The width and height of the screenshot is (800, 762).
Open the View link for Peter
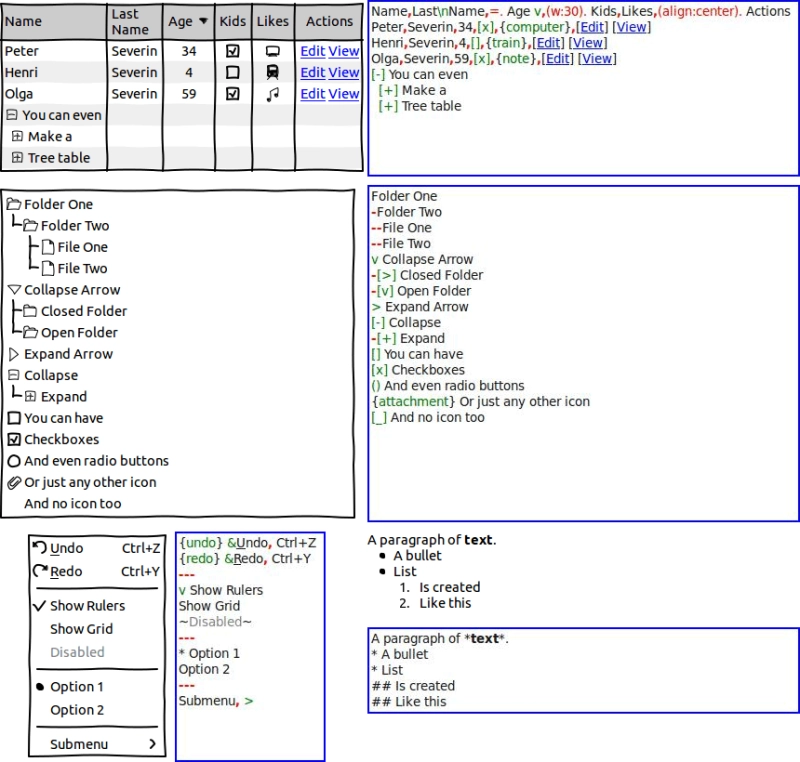coord(344,51)
